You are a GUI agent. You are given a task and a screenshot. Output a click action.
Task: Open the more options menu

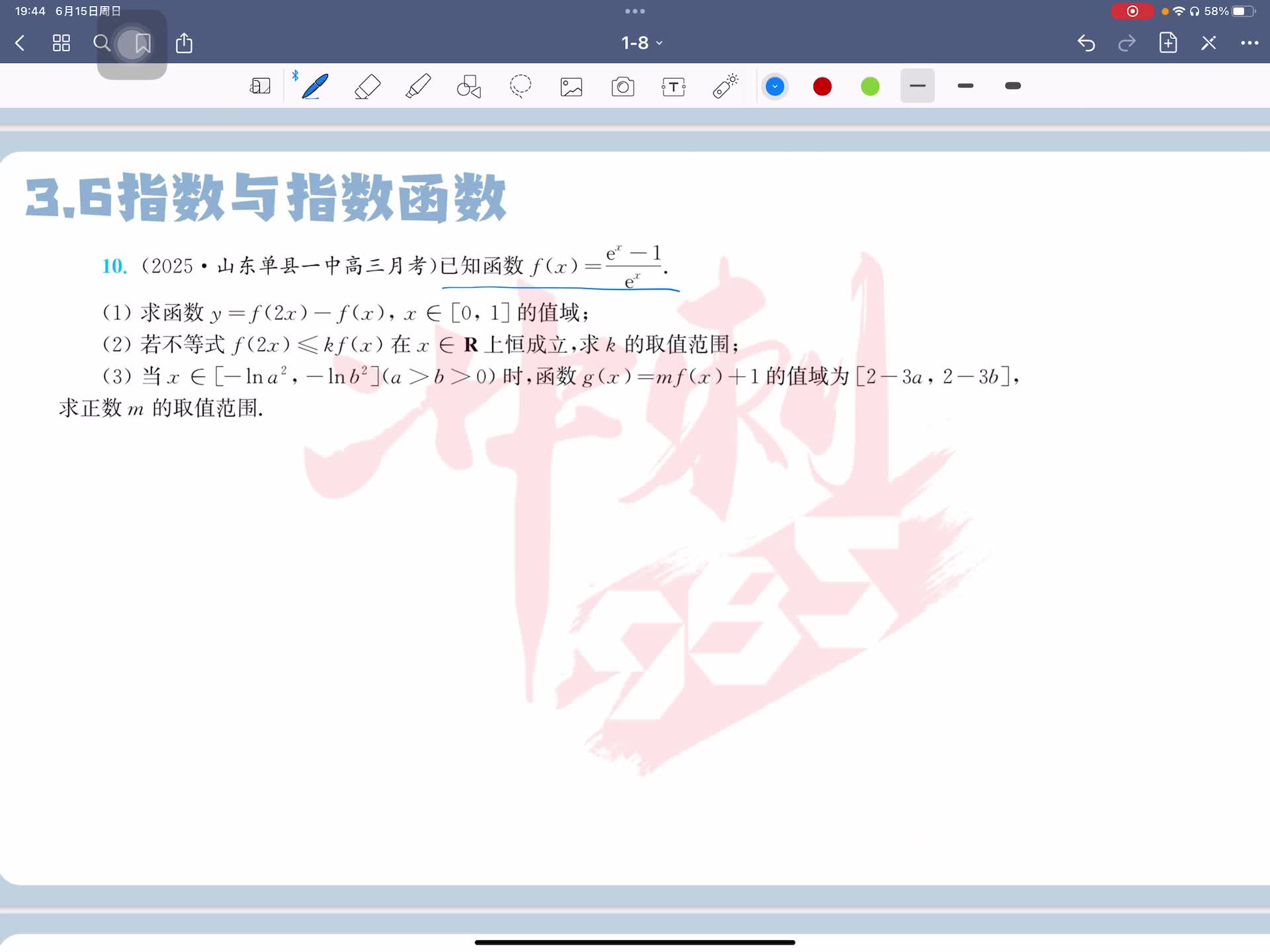point(1249,43)
